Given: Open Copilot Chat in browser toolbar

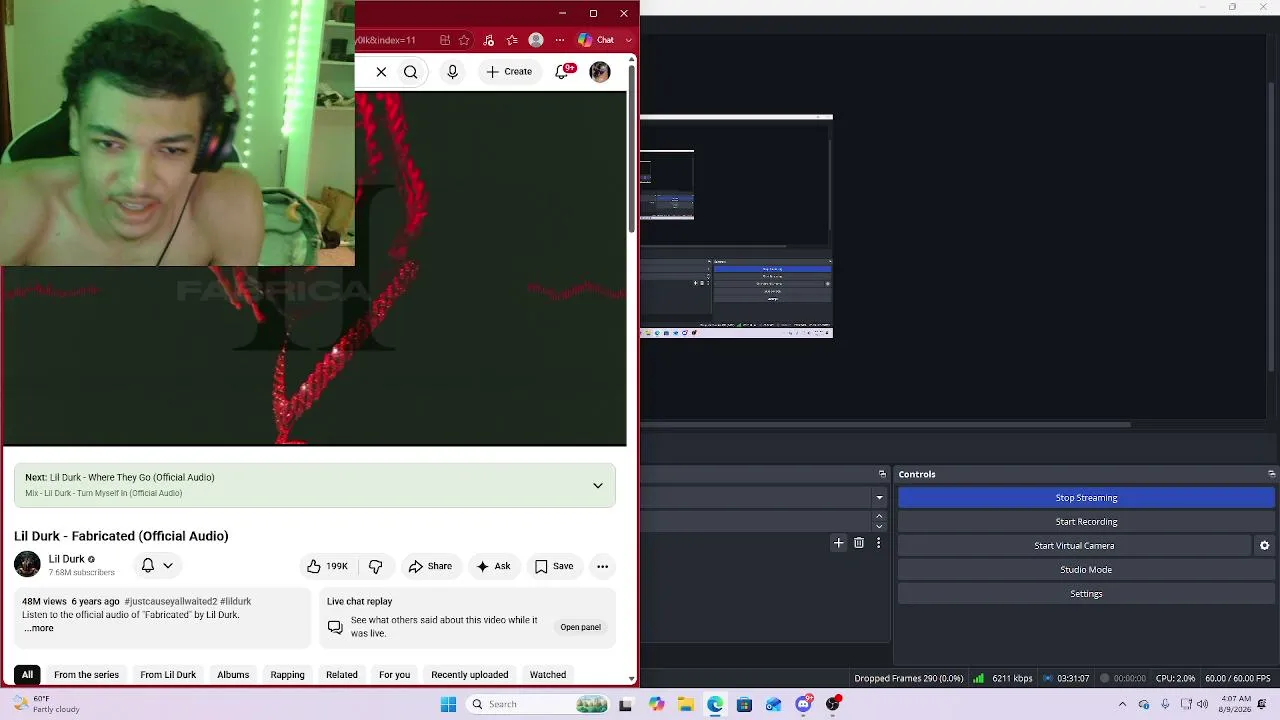Looking at the screenshot, I should (597, 41).
